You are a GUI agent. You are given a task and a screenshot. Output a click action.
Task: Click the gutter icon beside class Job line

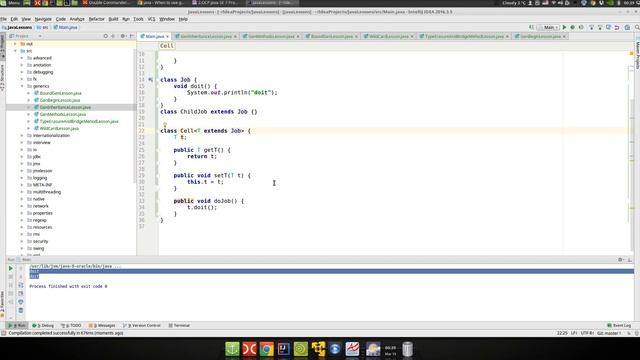click(151, 80)
